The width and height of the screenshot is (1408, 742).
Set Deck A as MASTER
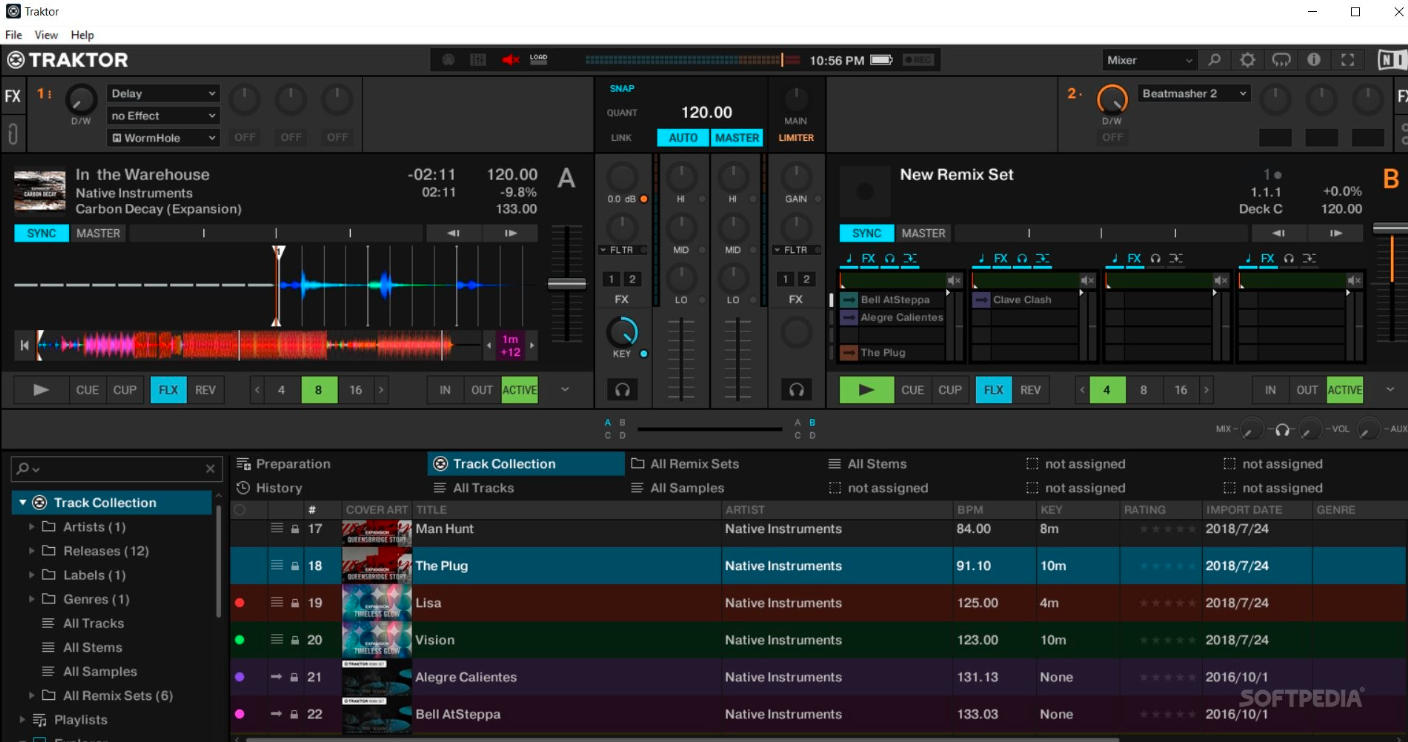[99, 233]
